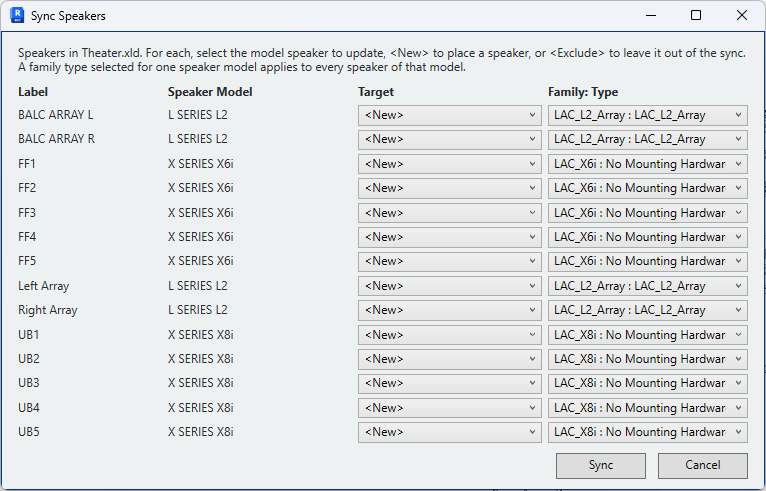Open Family Type dropdown for BALC ARRAY R
The height and width of the screenshot is (491, 766).
click(x=648, y=140)
